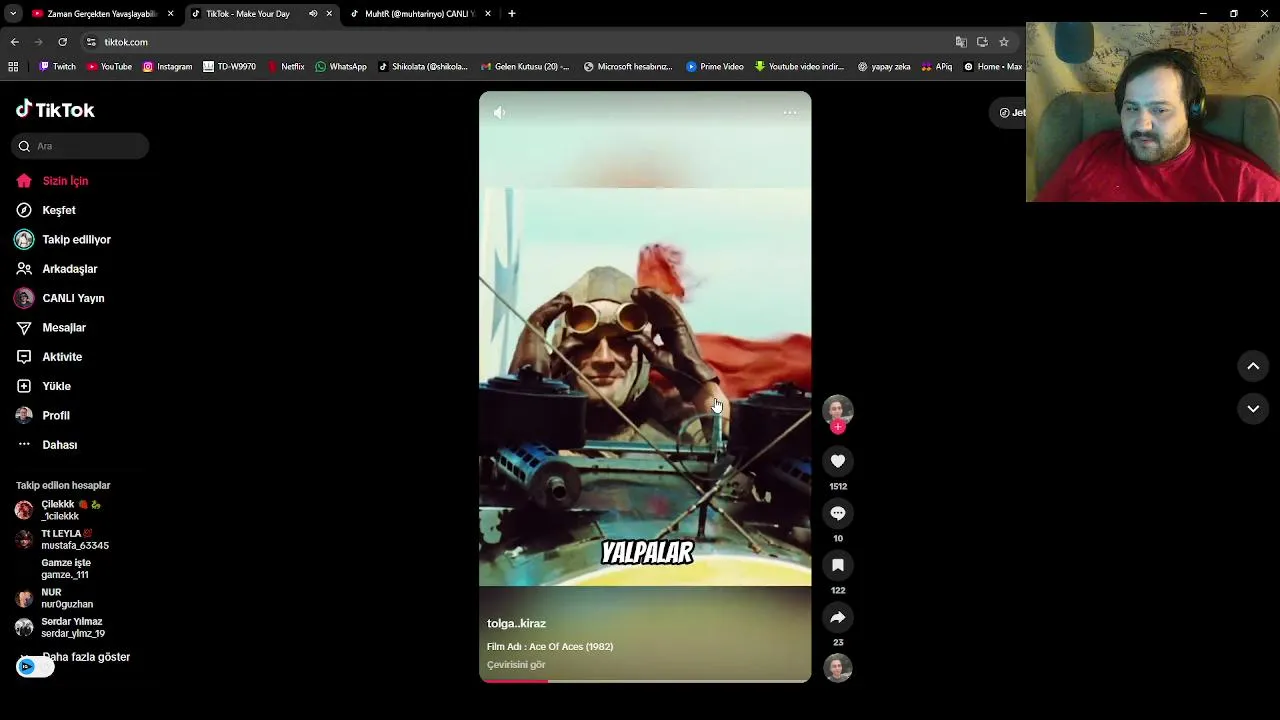1280x720 pixels.
Task: Open screen share icon in address bar
Action: coord(982,42)
